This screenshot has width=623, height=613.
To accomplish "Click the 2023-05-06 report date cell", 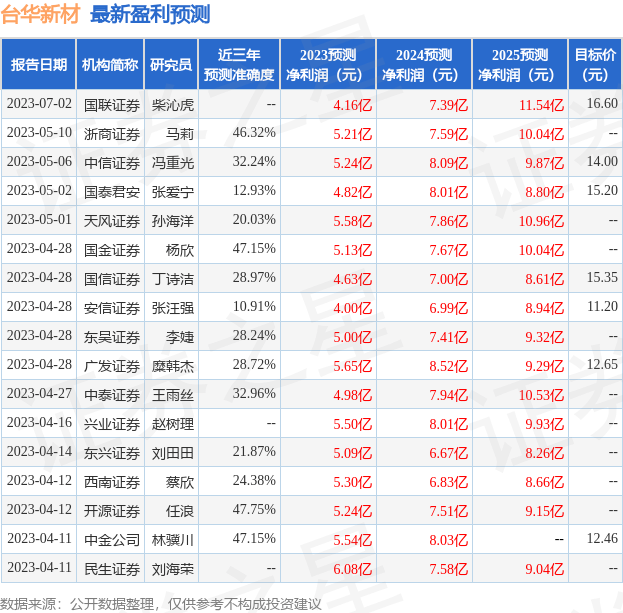I will [x=39, y=162].
